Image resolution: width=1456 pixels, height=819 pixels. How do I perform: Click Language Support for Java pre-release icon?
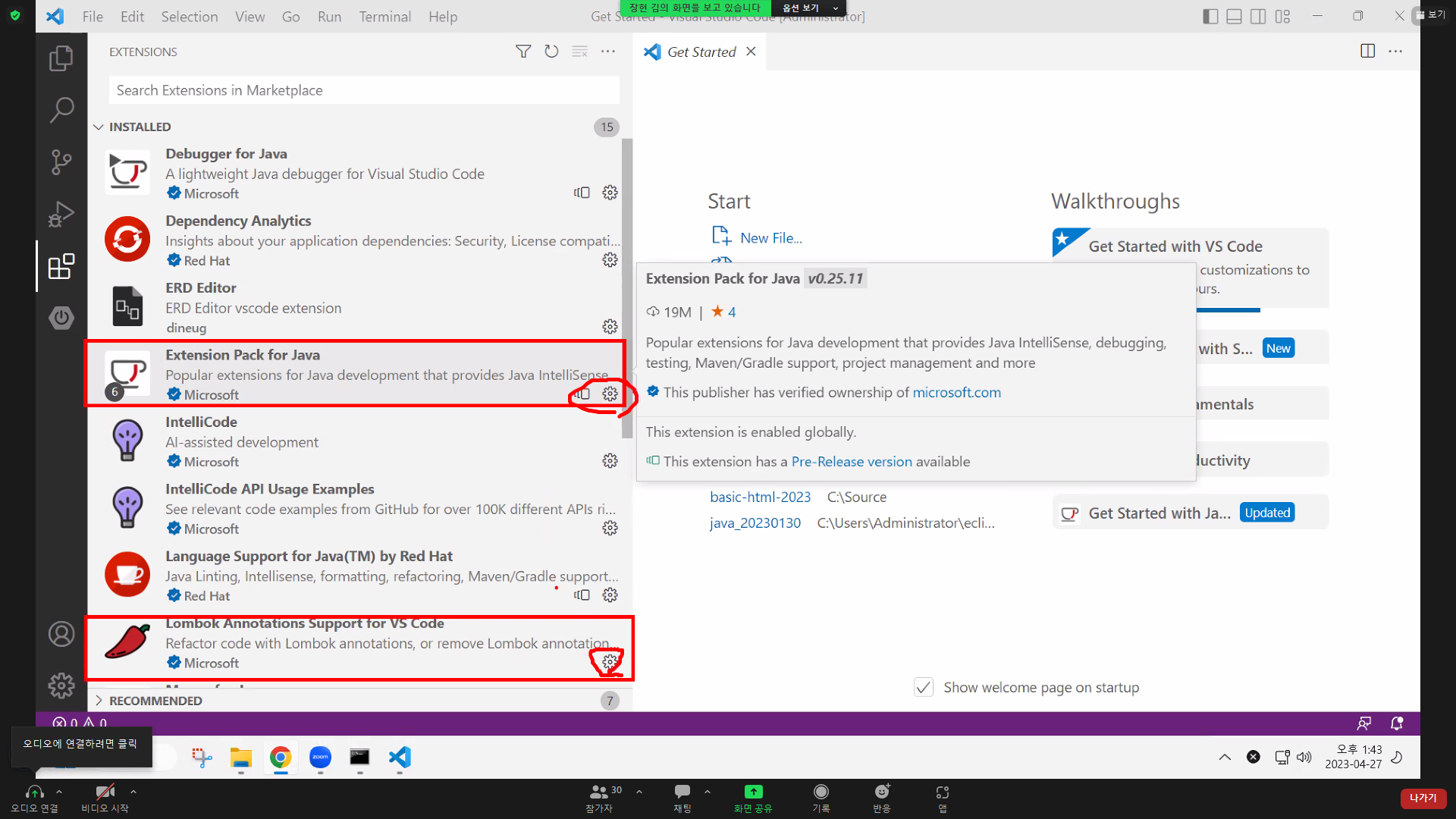582,595
